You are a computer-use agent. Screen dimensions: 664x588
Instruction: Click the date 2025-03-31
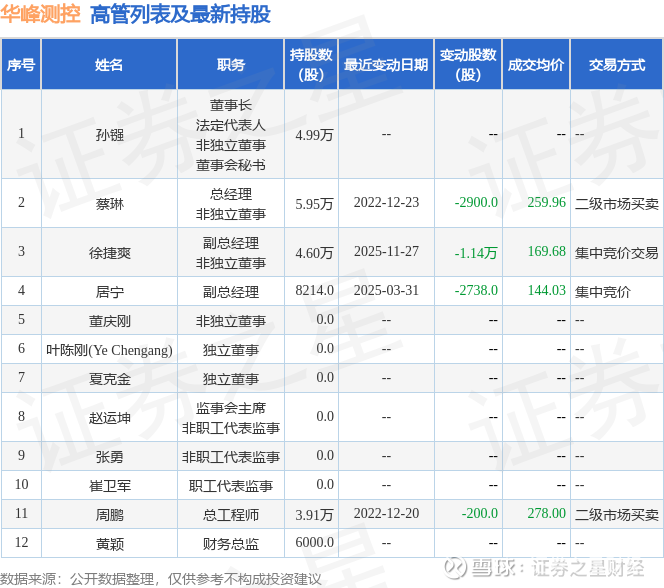tap(386, 290)
